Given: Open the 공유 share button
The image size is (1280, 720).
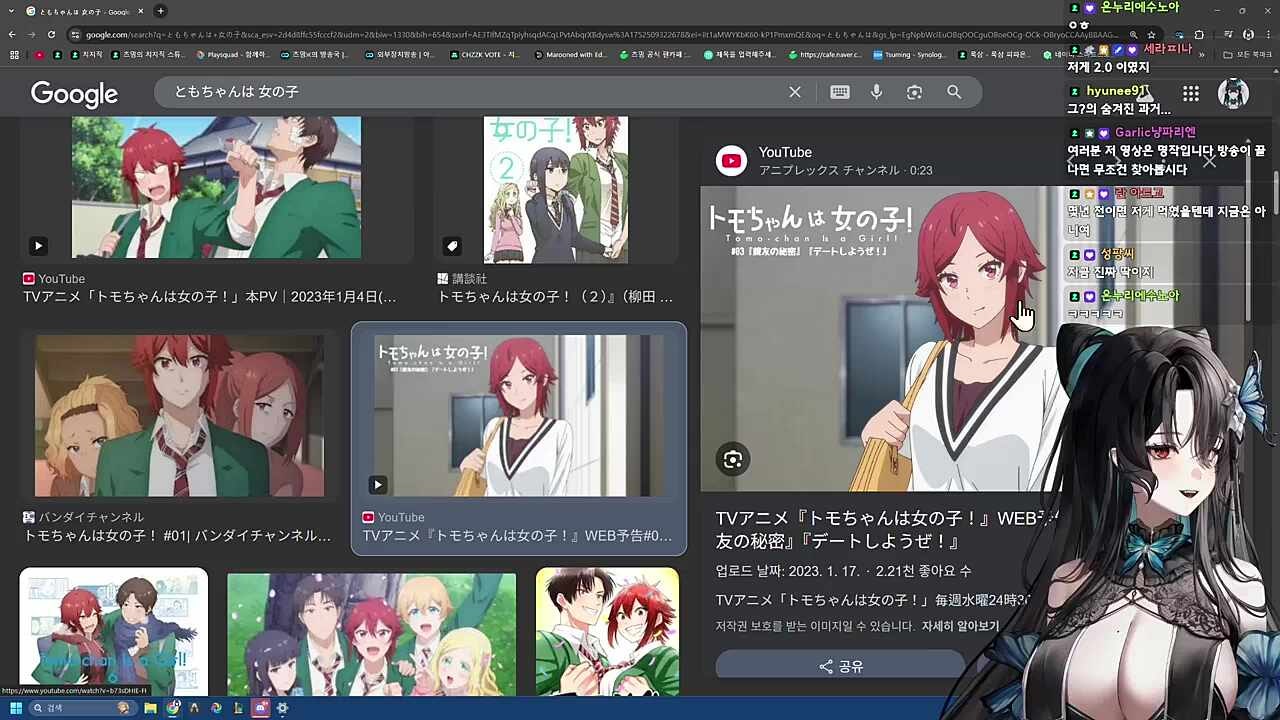Looking at the screenshot, I should click(x=840, y=666).
